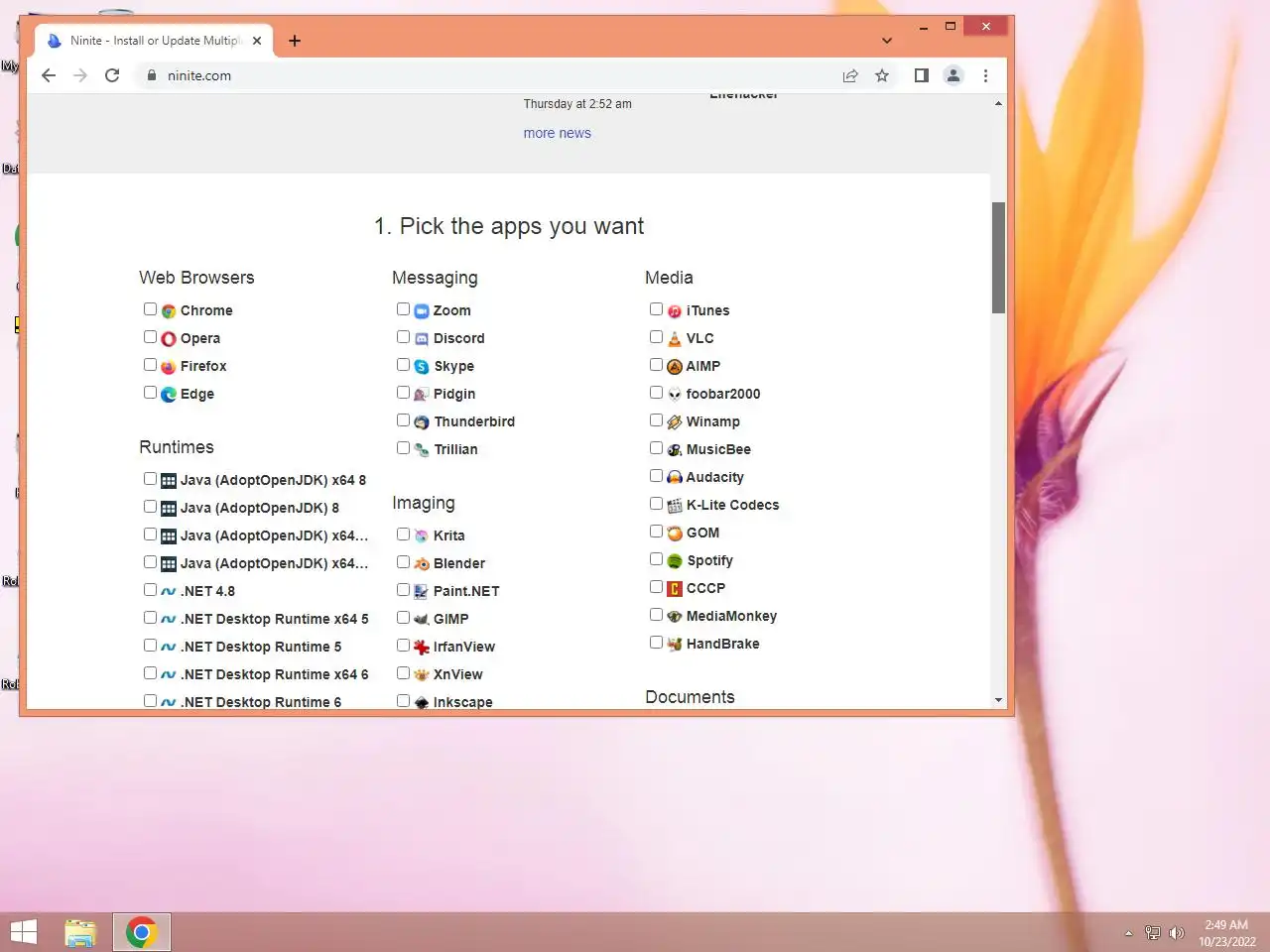
Task: Click the IrfanView app icon
Action: tap(422, 648)
